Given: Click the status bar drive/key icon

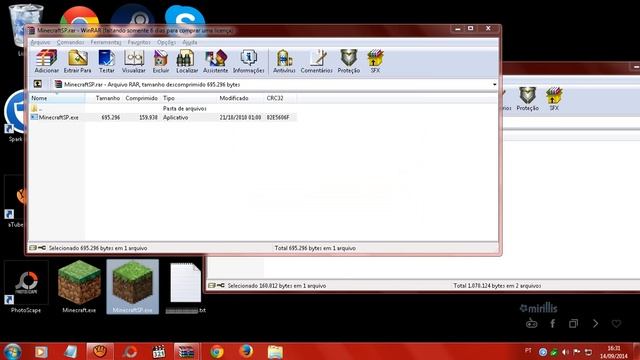Looking at the screenshot, I should [x=37, y=248].
